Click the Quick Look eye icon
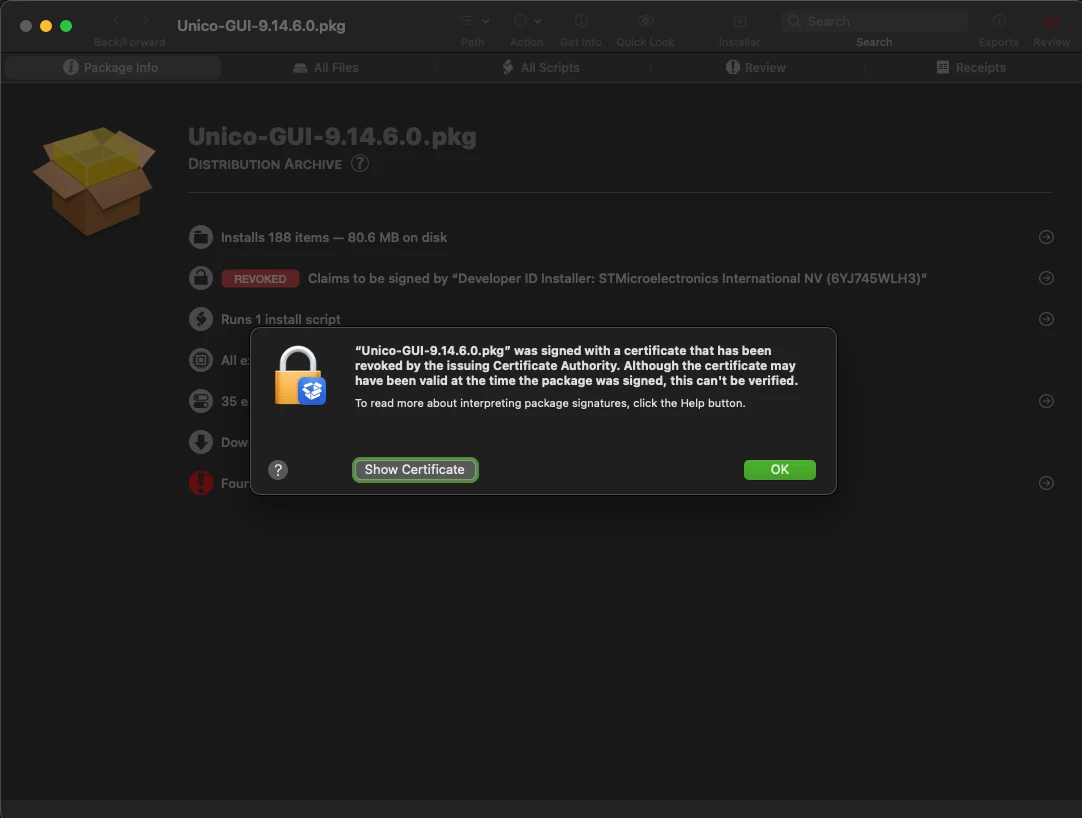Viewport: 1082px width, 818px height. pyautogui.click(x=645, y=21)
